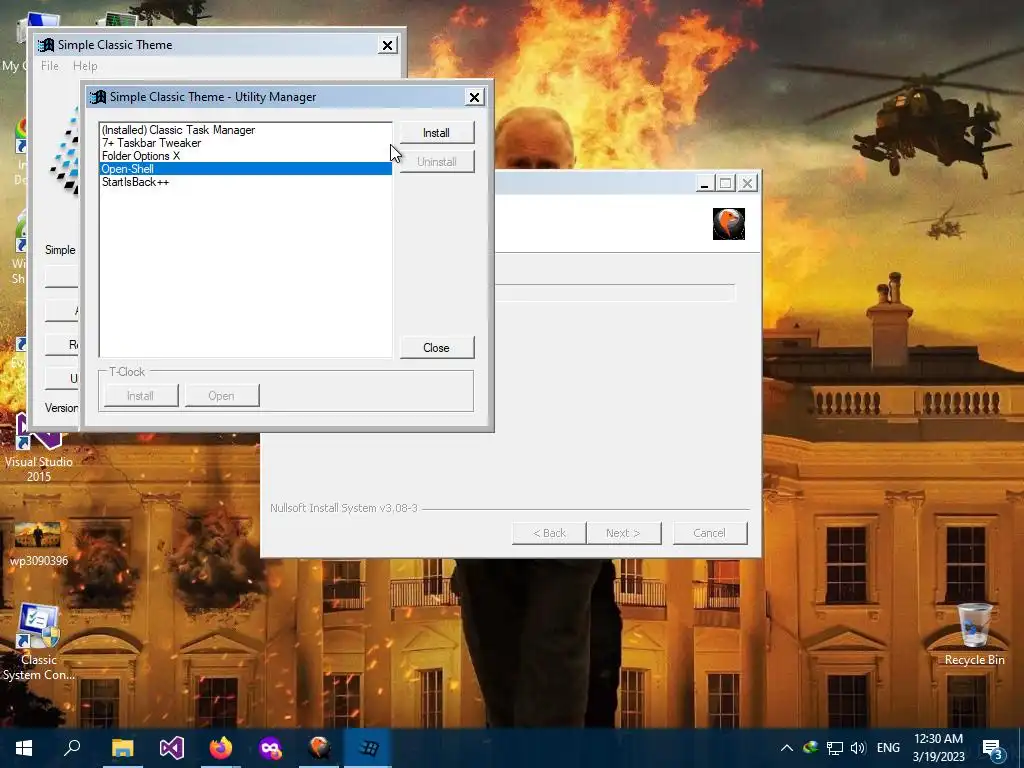
Task: Click ENG language indicator
Action: coord(888,748)
